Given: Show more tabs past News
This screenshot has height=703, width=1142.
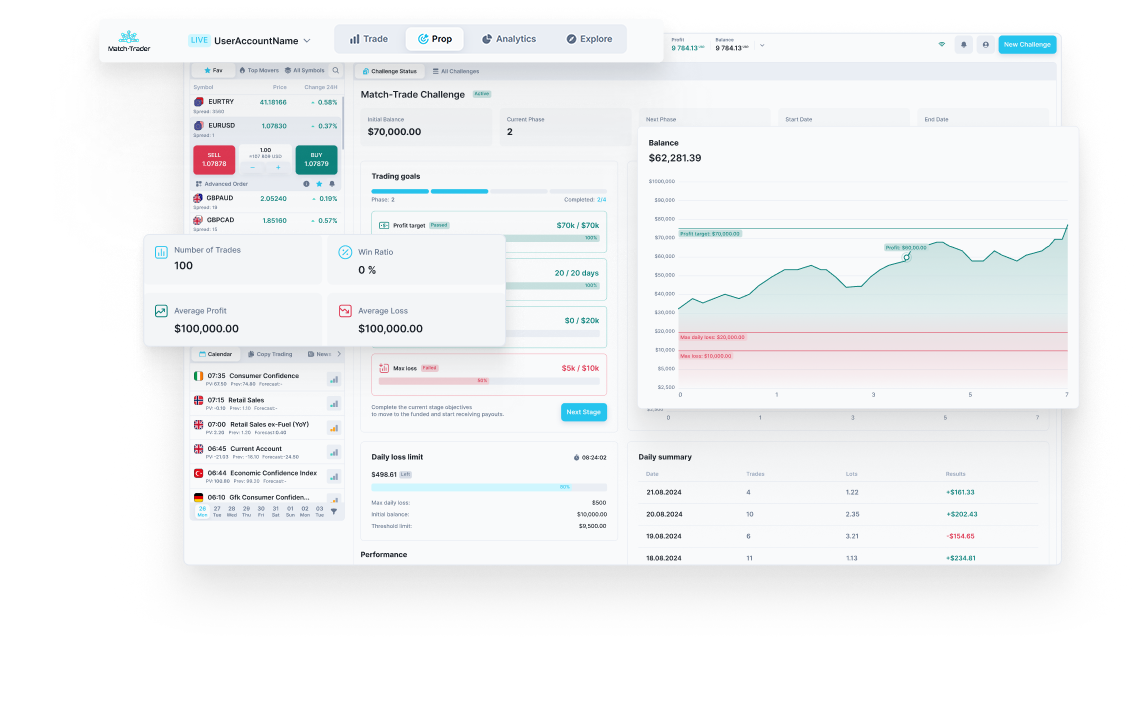Looking at the screenshot, I should [339, 354].
